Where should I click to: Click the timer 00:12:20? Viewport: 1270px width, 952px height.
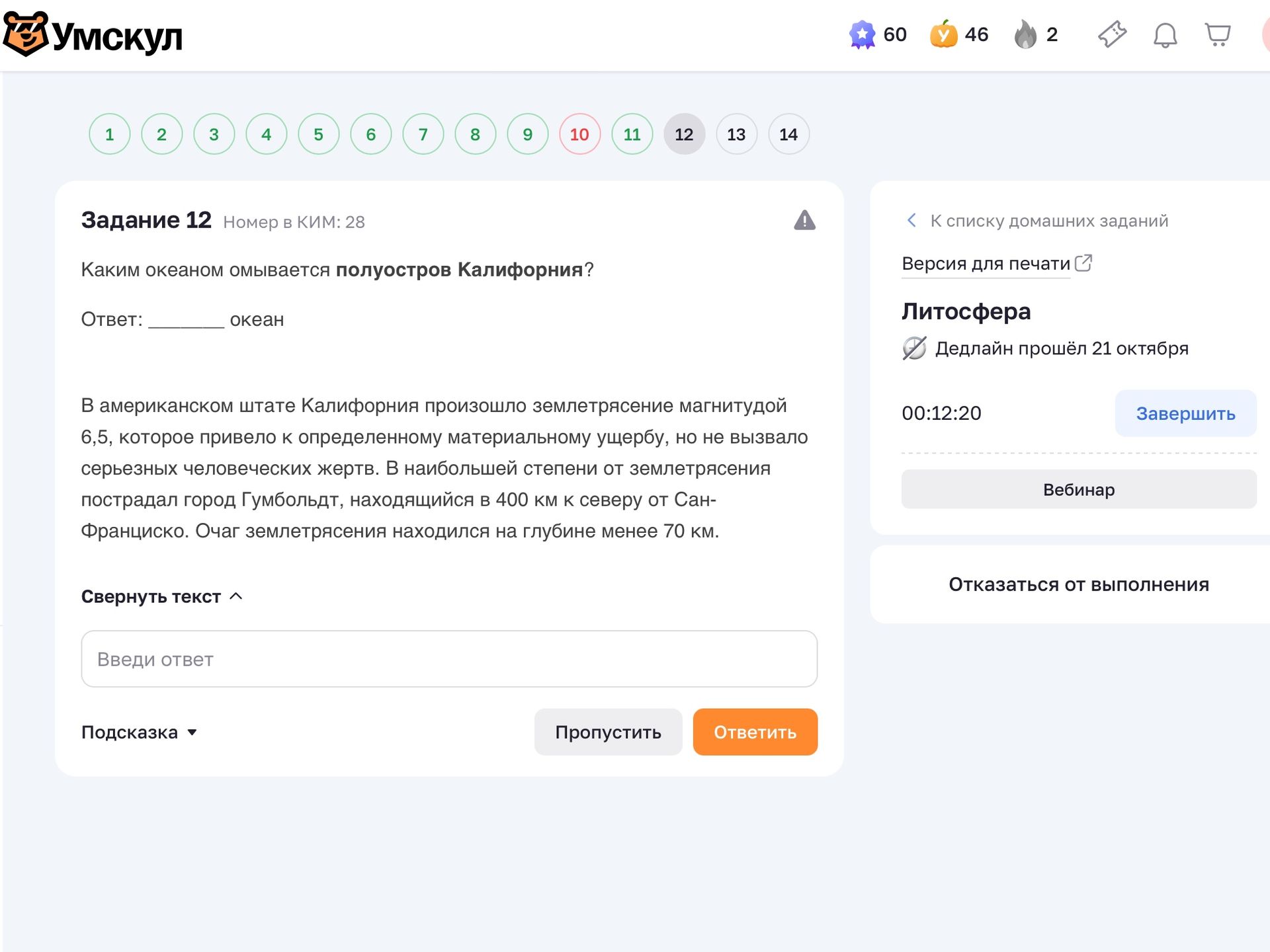click(x=941, y=413)
